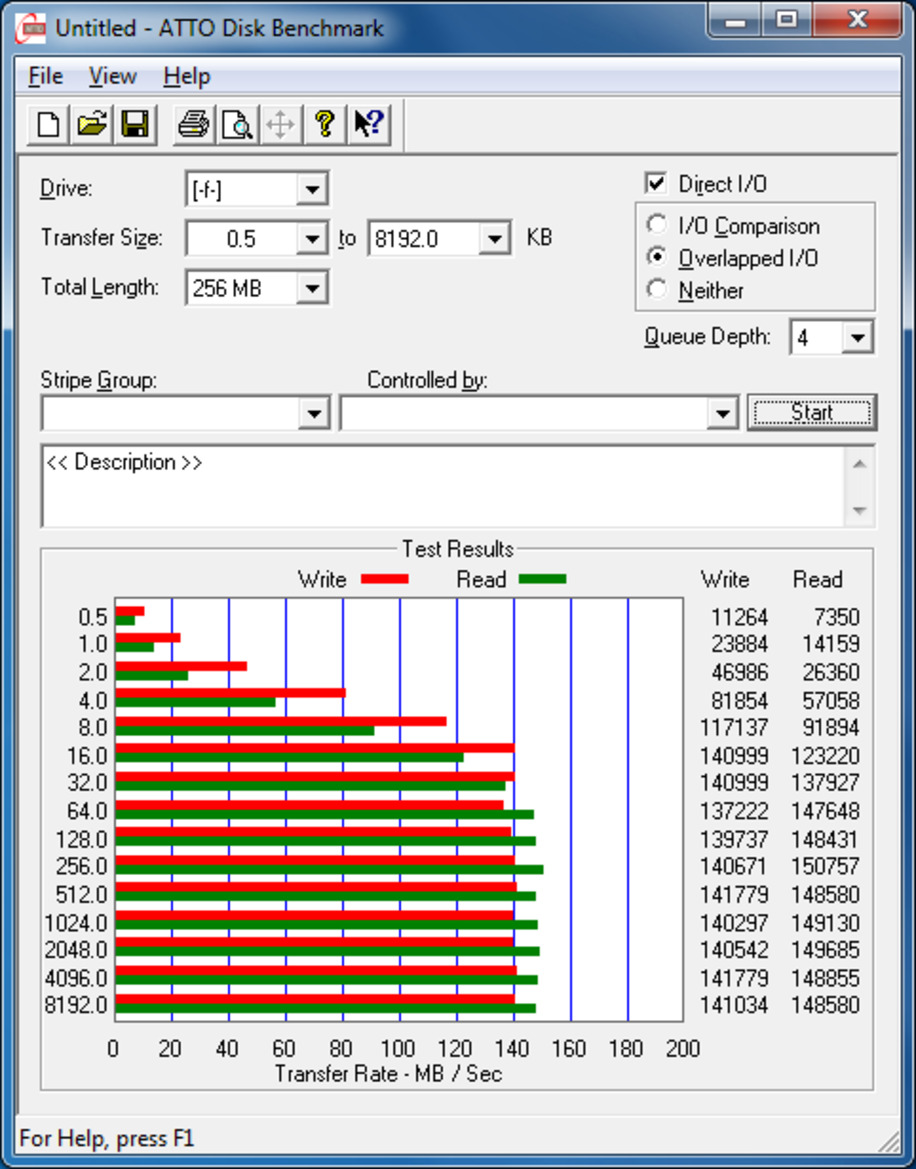The width and height of the screenshot is (916, 1169).
Task: Maximize the ATTO Disk Benchmark window
Action: (786, 20)
